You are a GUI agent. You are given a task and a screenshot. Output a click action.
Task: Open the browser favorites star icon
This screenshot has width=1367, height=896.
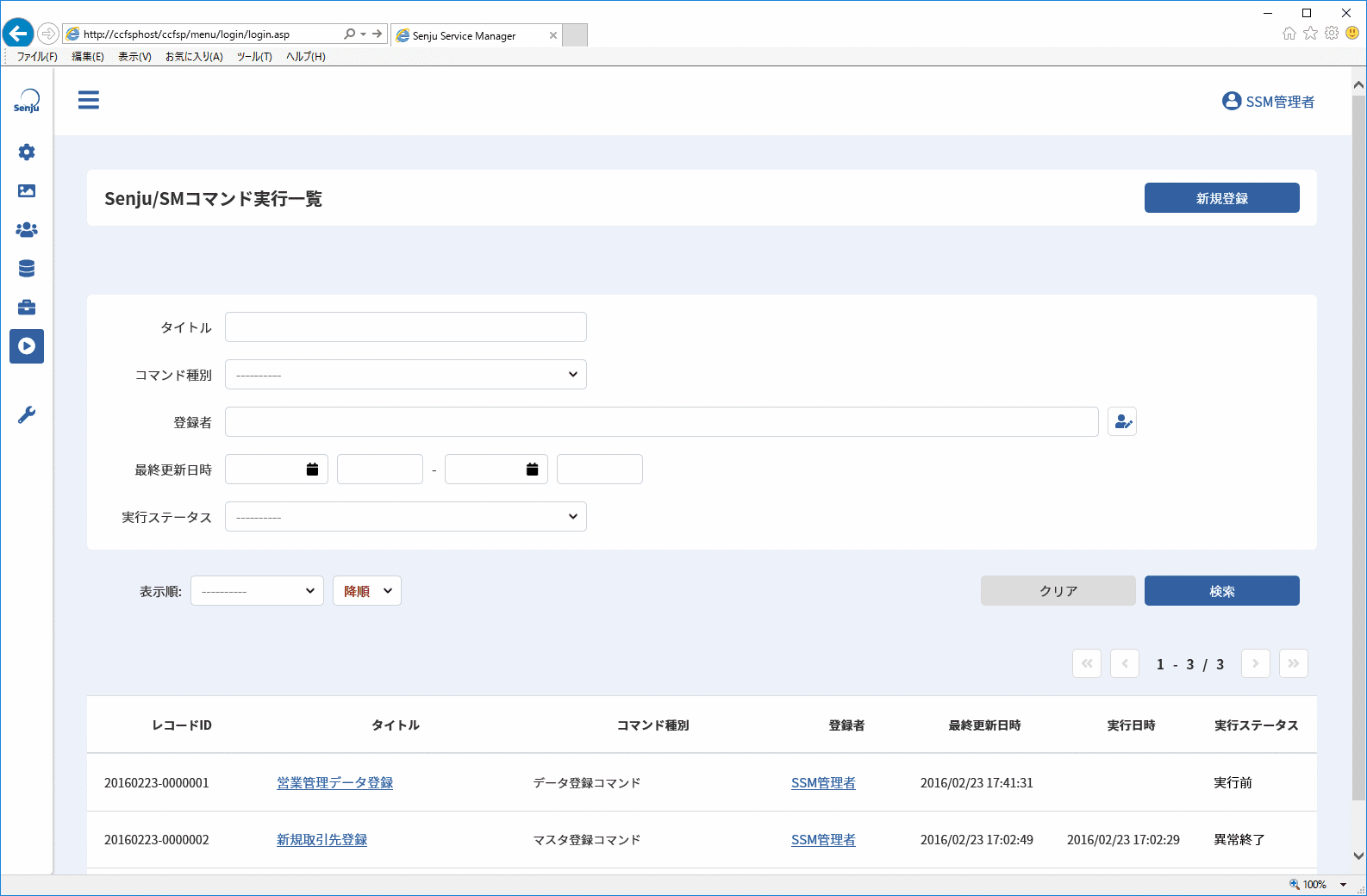point(1311,34)
